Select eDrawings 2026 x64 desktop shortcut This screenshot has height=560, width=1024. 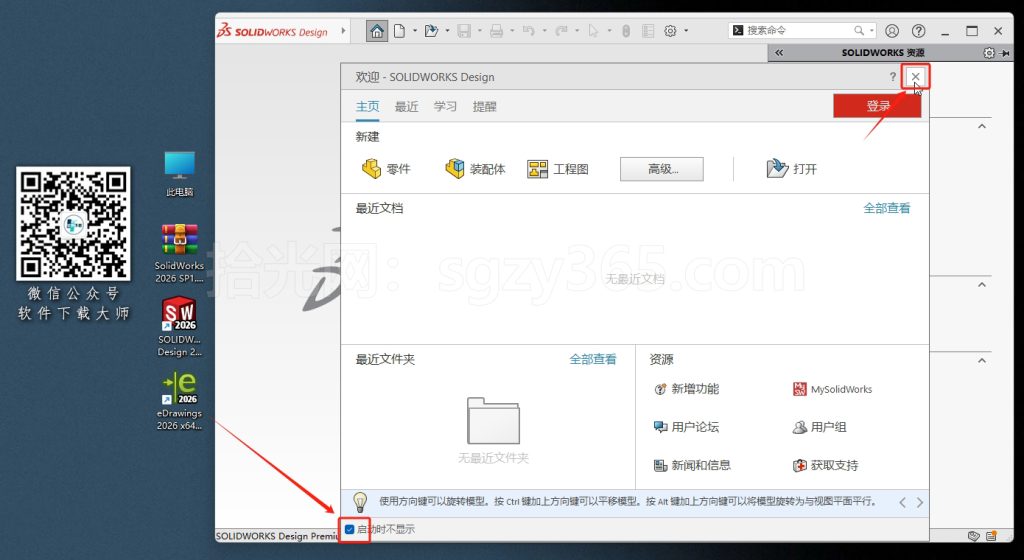[x=179, y=401]
